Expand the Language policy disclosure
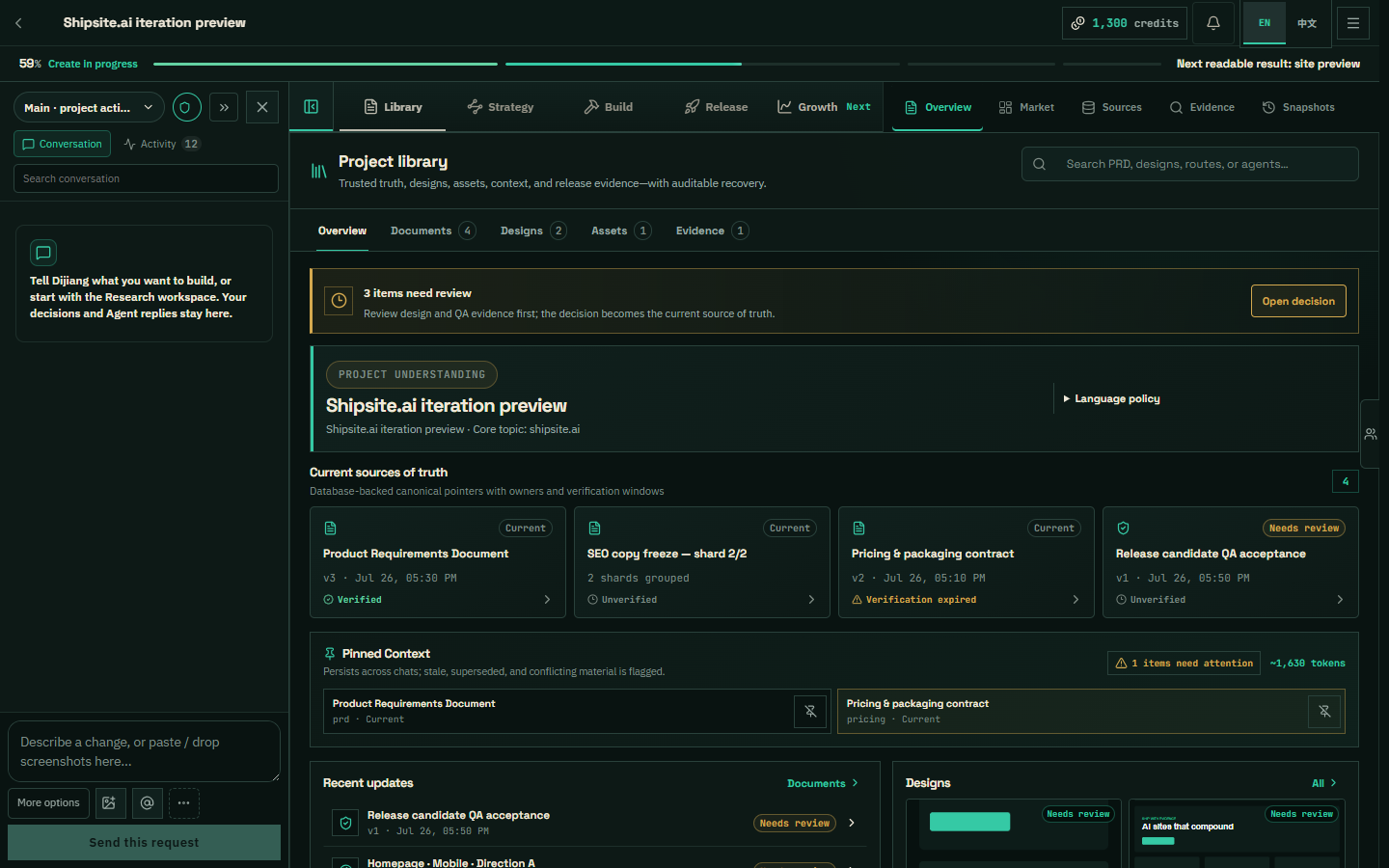Image resolution: width=1389 pixels, height=868 pixels. (x=1111, y=398)
